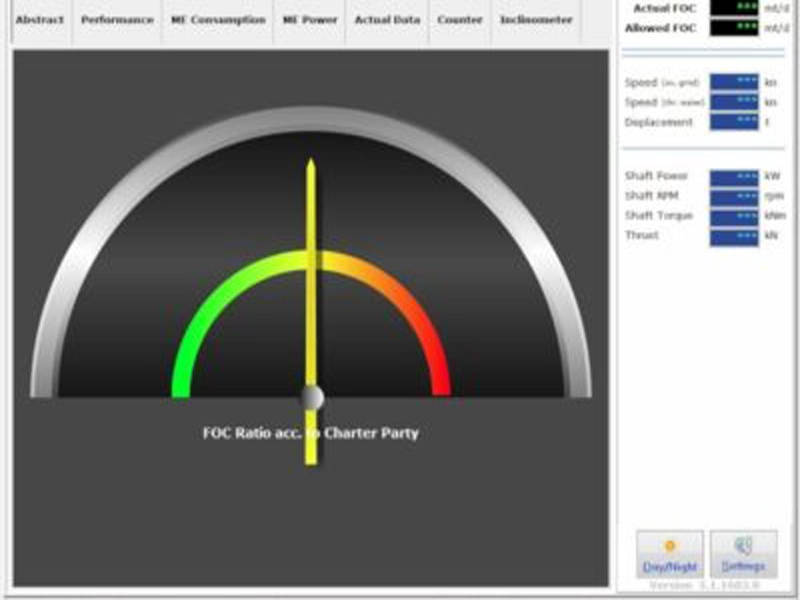This screenshot has height=600, width=800.
Task: Click the version number text
Action: tap(705, 585)
